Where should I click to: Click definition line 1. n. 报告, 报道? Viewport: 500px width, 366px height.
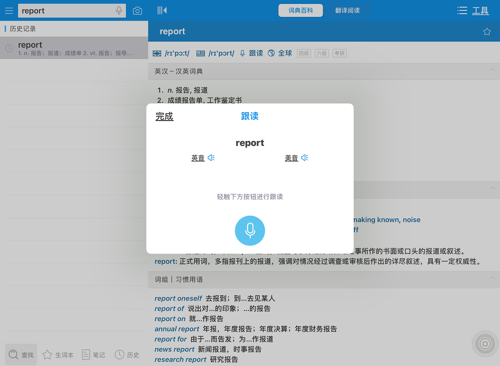tap(182, 90)
